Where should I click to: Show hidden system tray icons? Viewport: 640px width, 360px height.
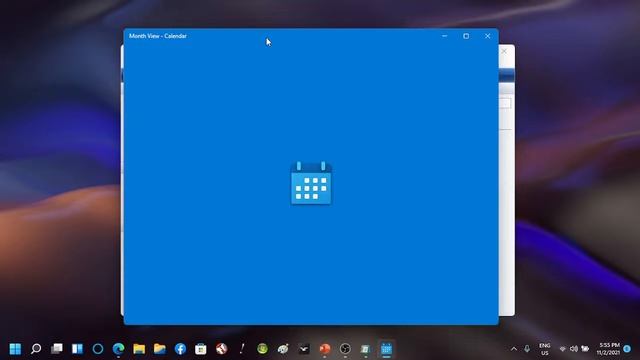(x=514, y=349)
